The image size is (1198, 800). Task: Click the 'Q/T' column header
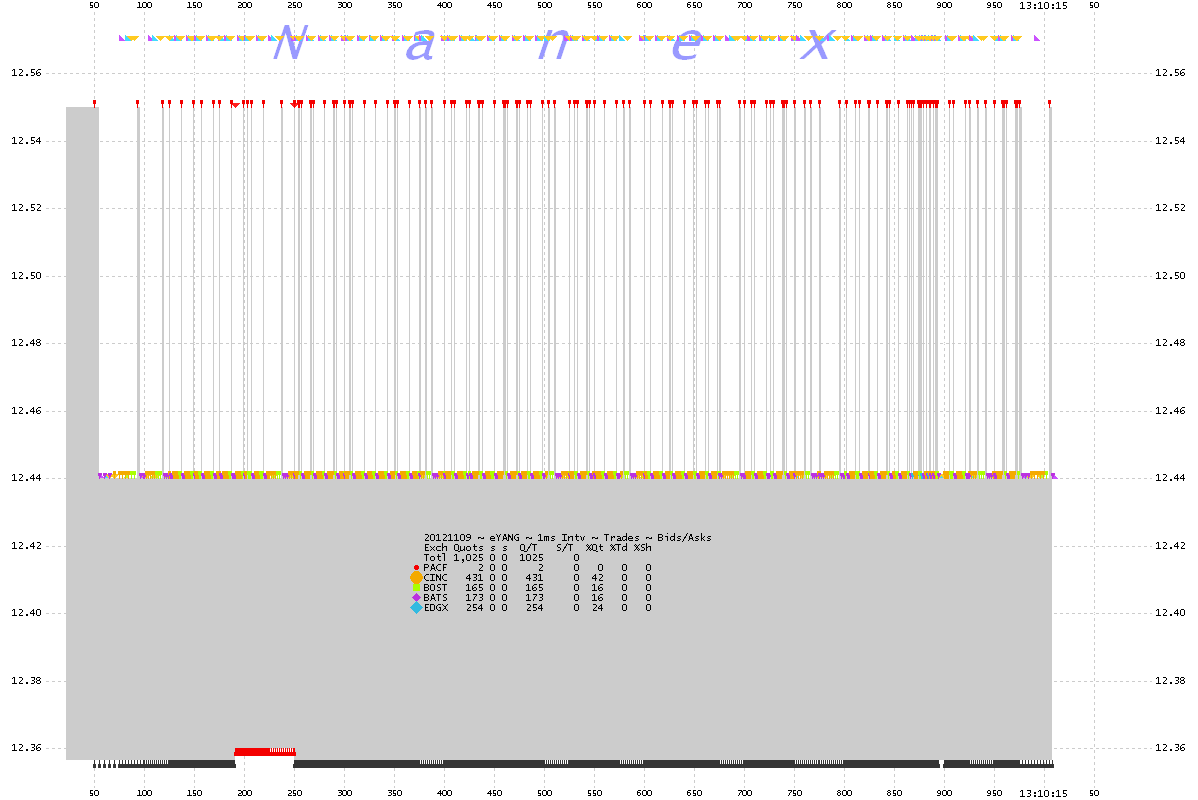pos(528,548)
